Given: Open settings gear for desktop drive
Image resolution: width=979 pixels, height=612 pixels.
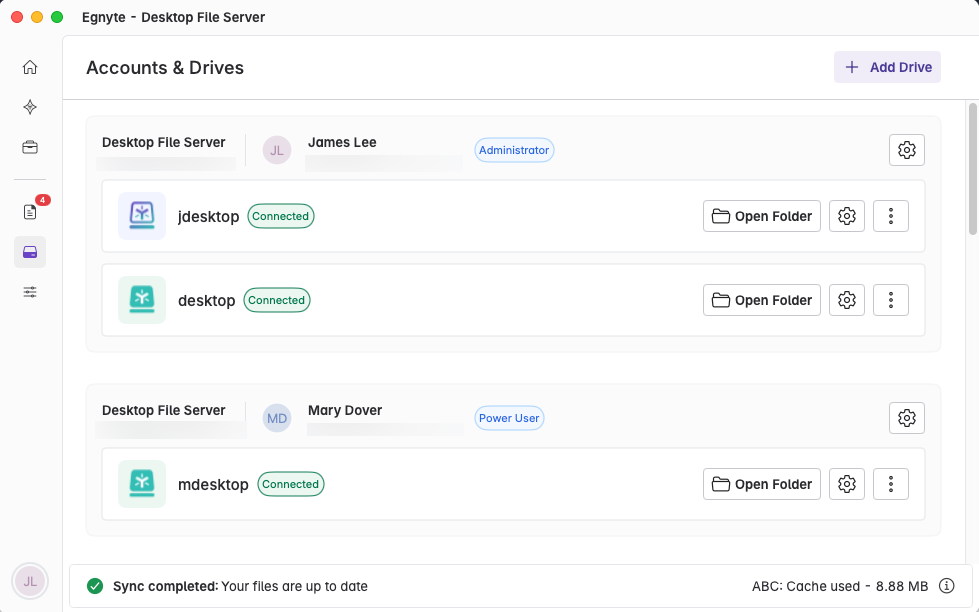Looking at the screenshot, I should coord(847,300).
